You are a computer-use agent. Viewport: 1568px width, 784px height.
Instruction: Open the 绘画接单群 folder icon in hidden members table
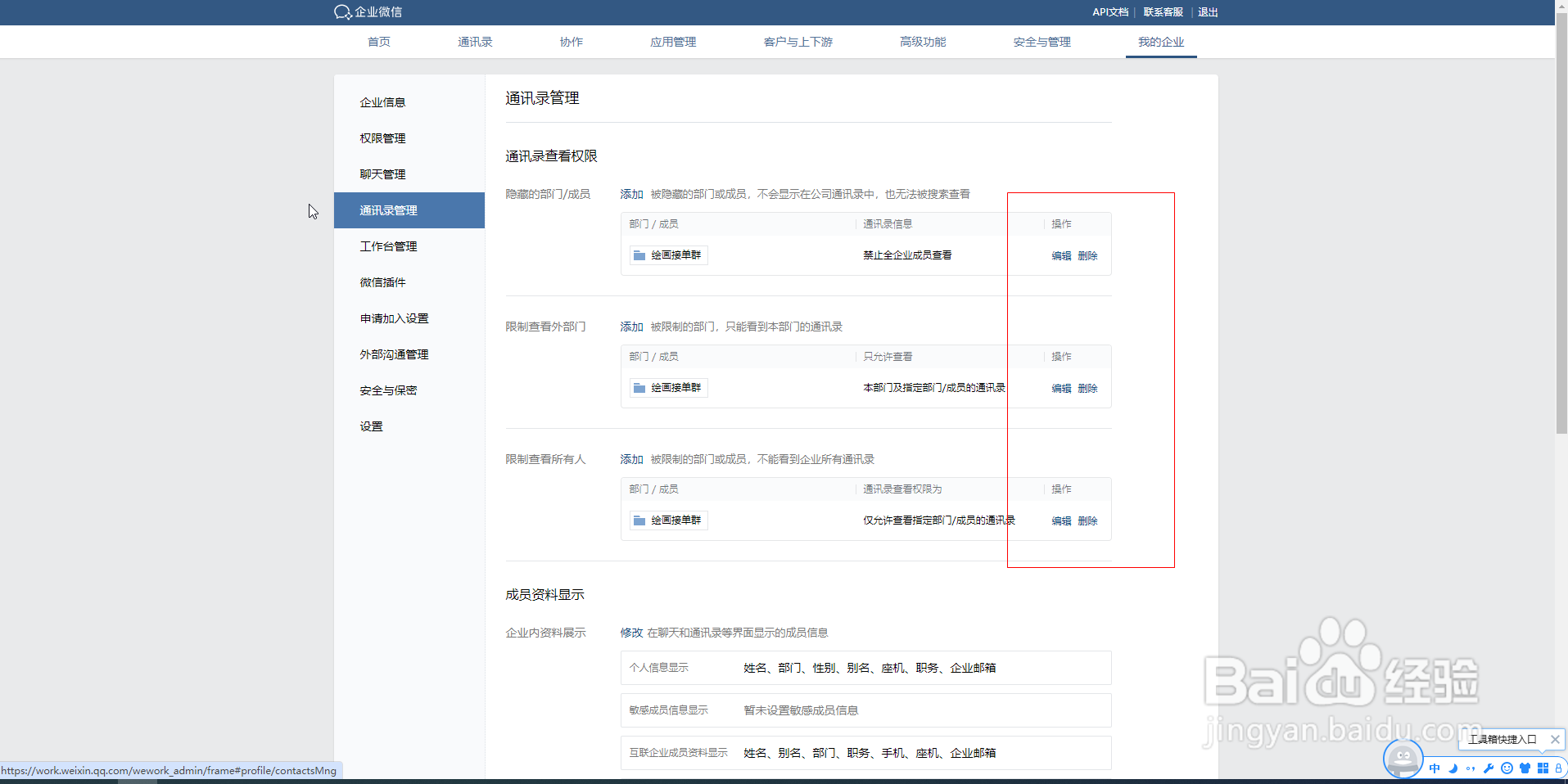tap(639, 255)
